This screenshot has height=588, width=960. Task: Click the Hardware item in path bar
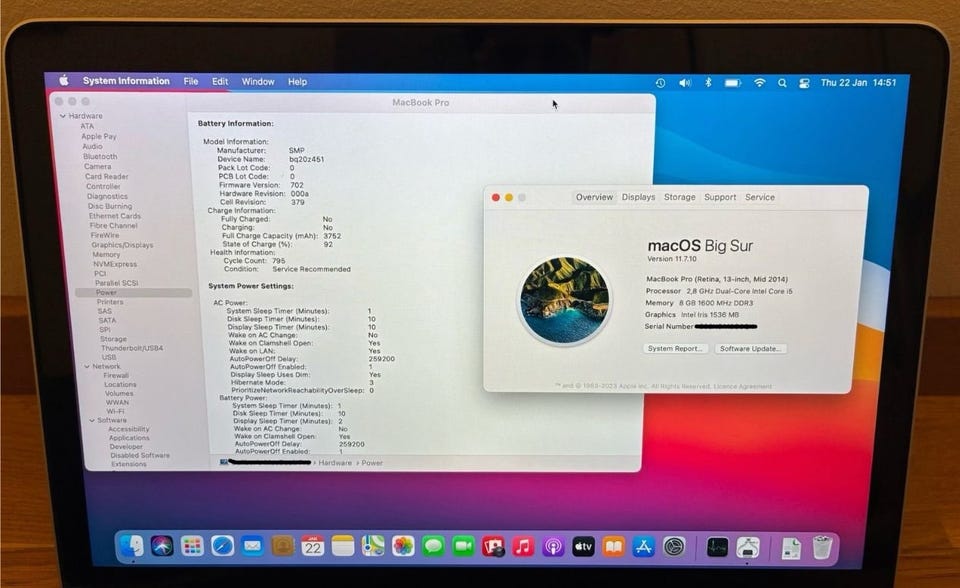point(335,463)
